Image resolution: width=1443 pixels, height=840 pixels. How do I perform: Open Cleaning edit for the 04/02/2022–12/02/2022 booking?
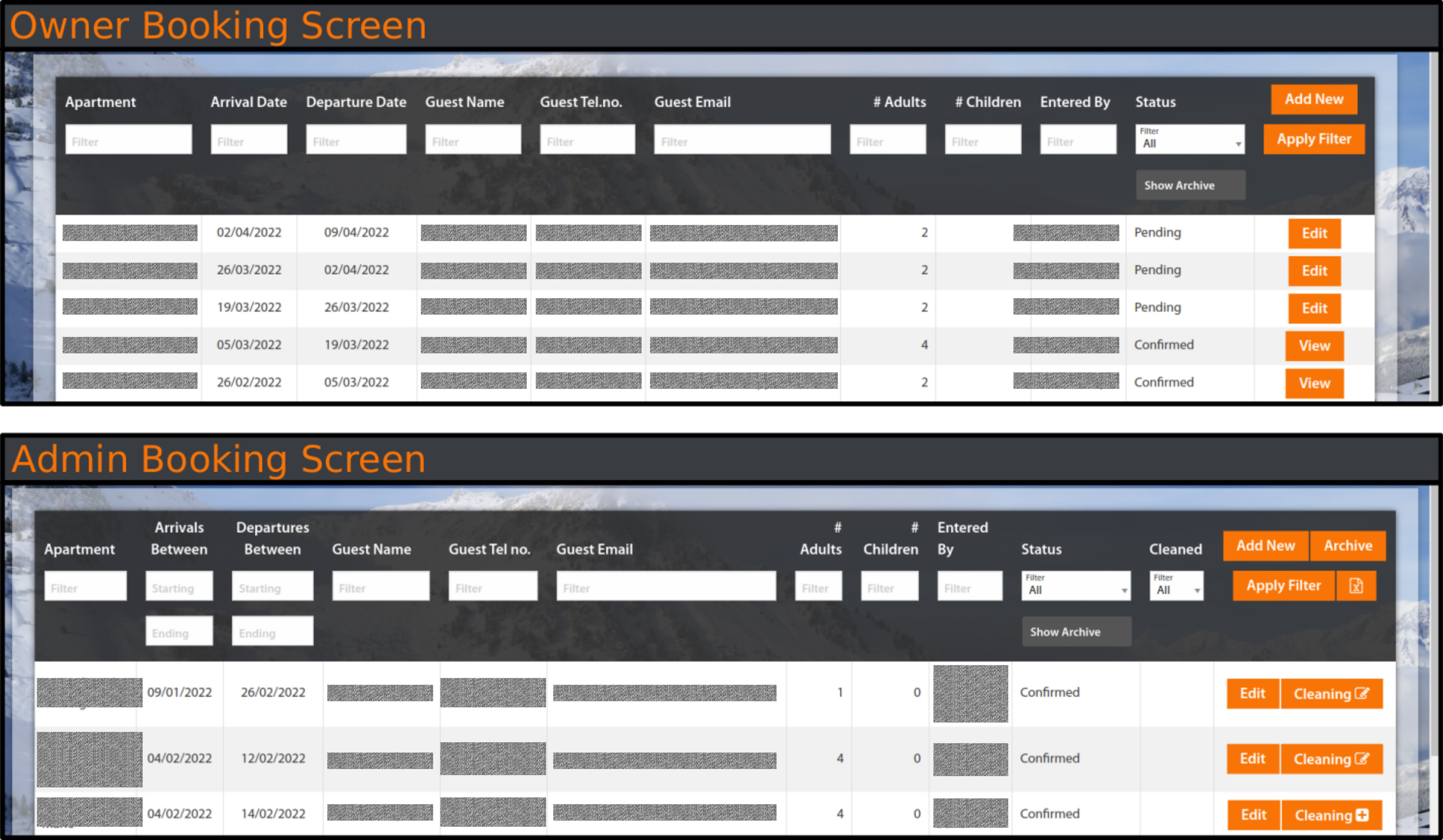point(1331,759)
